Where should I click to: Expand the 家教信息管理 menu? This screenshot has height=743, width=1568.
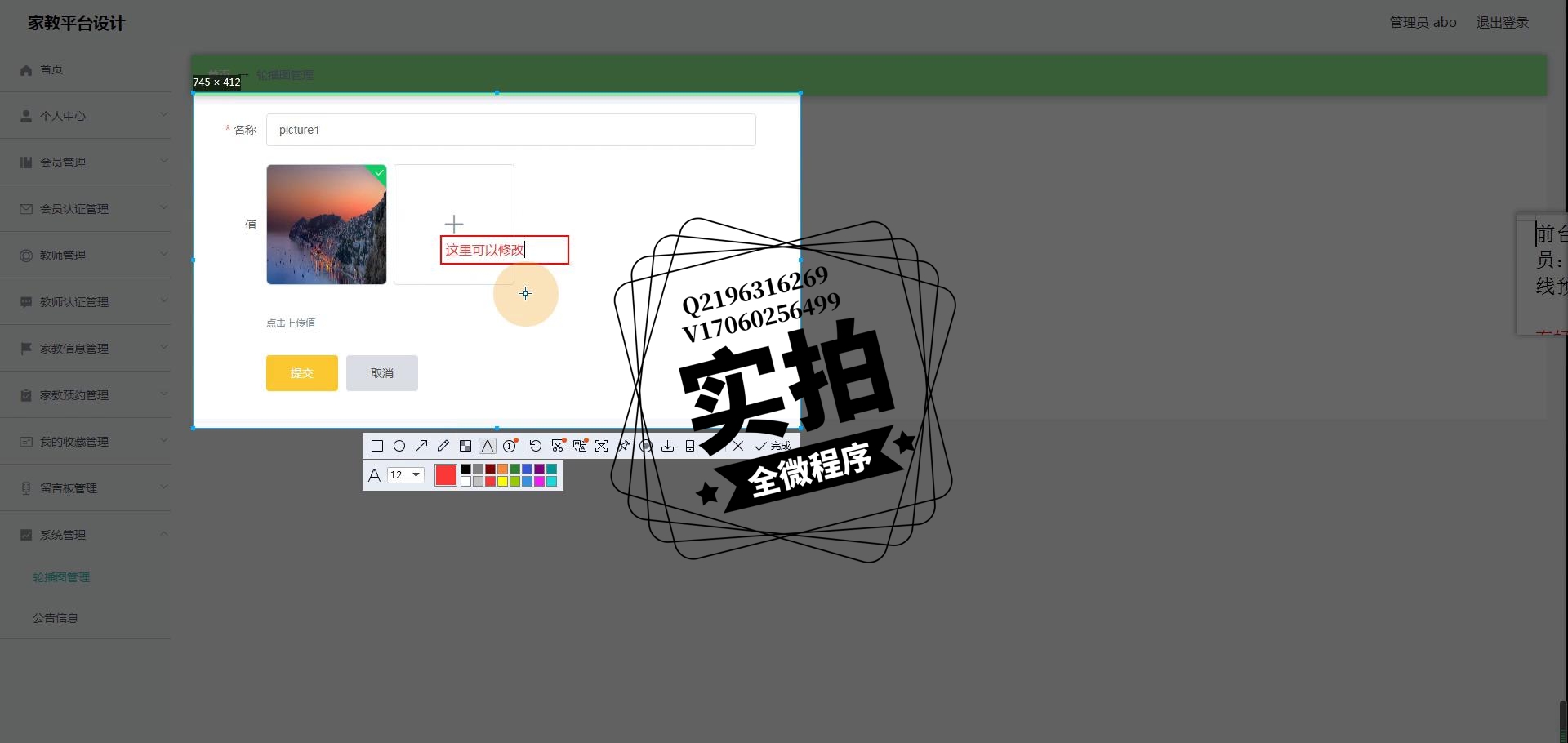tap(86, 349)
